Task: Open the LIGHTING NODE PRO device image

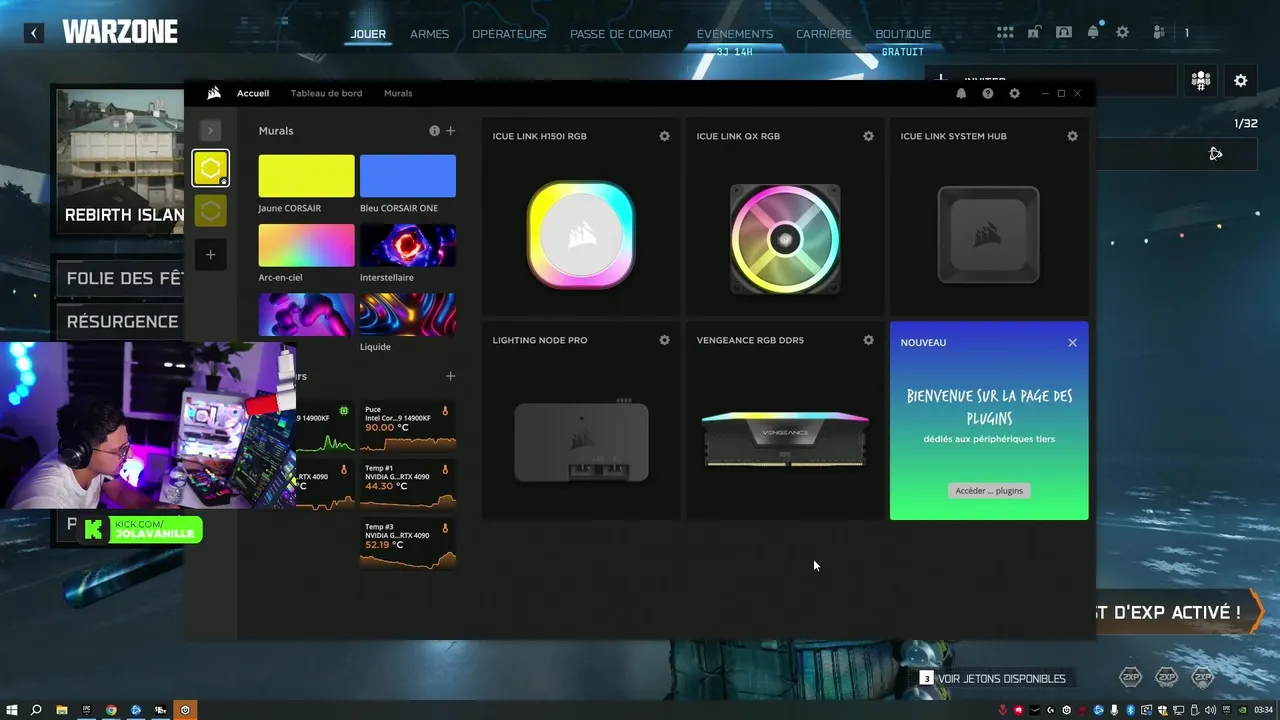Action: (x=581, y=441)
